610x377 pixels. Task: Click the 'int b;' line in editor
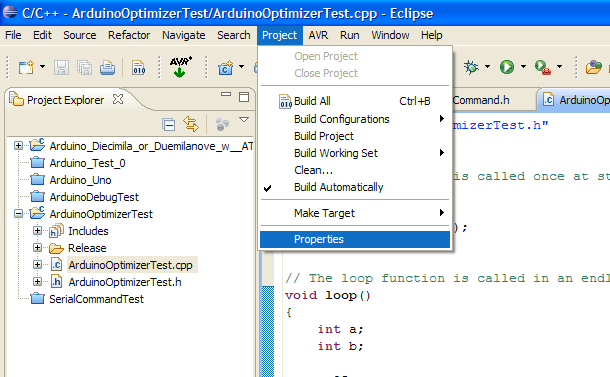pos(340,346)
